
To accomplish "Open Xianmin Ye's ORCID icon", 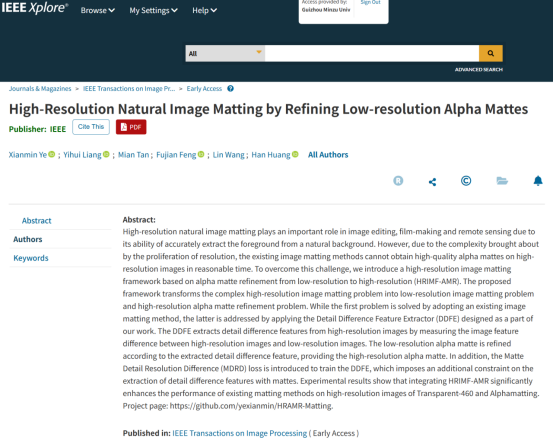I will 52,154.
